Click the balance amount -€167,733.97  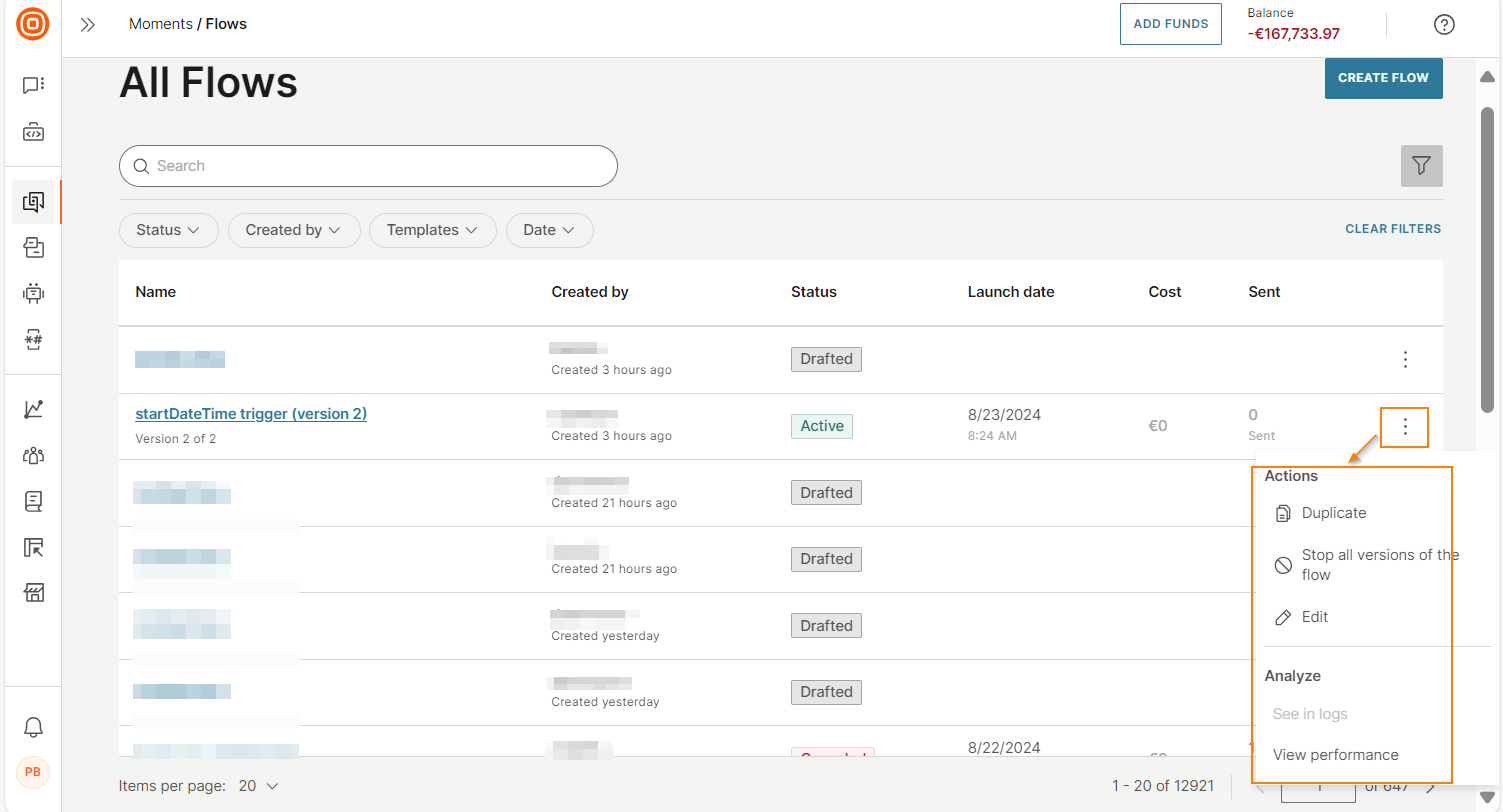1294,34
